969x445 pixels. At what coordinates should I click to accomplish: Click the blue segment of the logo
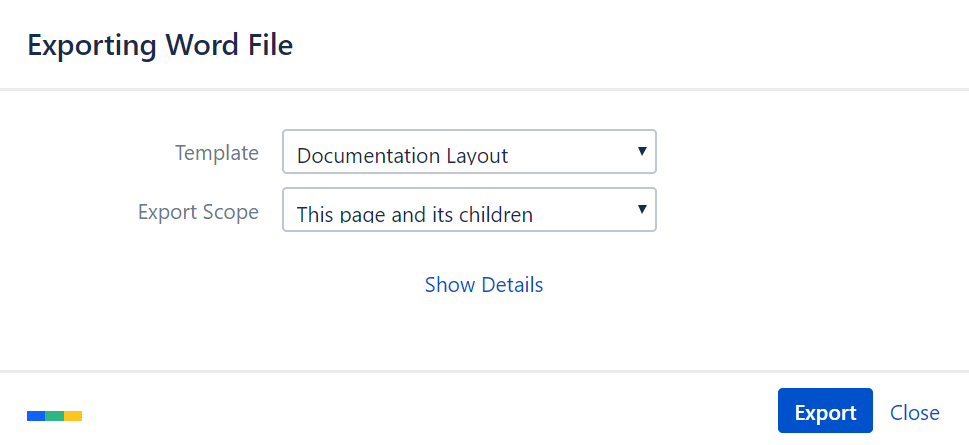point(36,416)
